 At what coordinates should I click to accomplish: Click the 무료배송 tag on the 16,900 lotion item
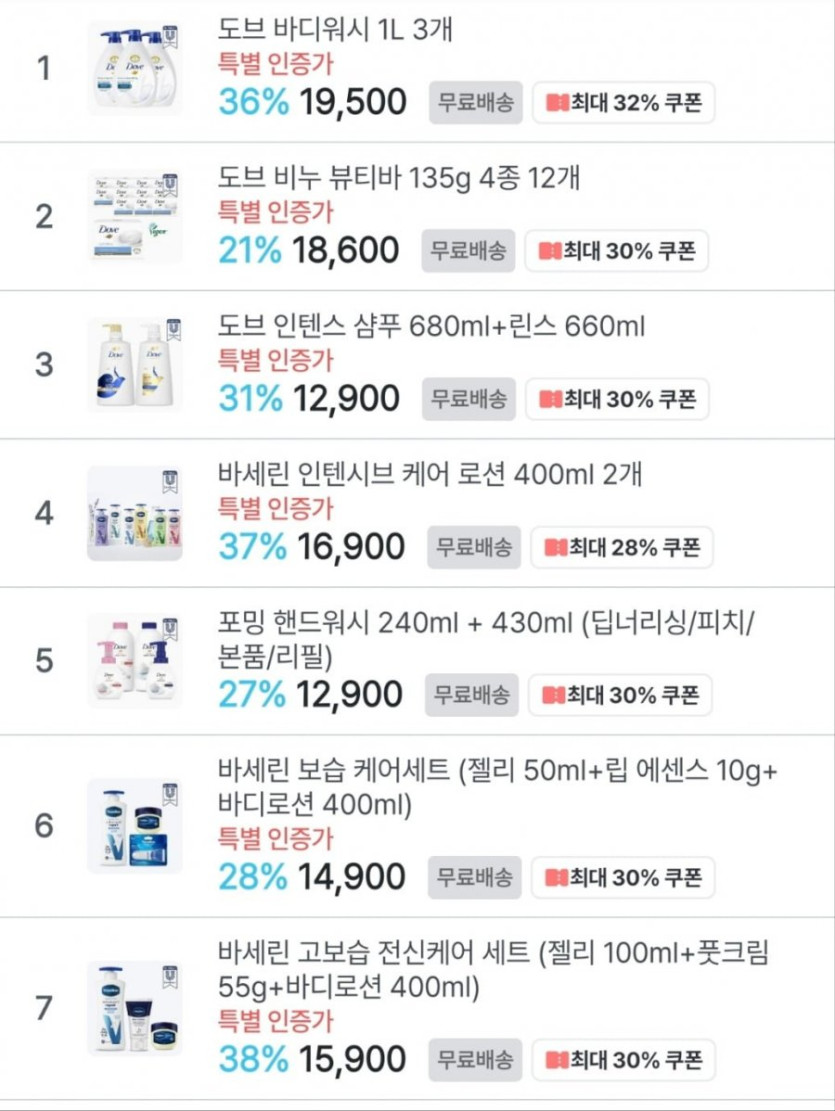(x=475, y=547)
